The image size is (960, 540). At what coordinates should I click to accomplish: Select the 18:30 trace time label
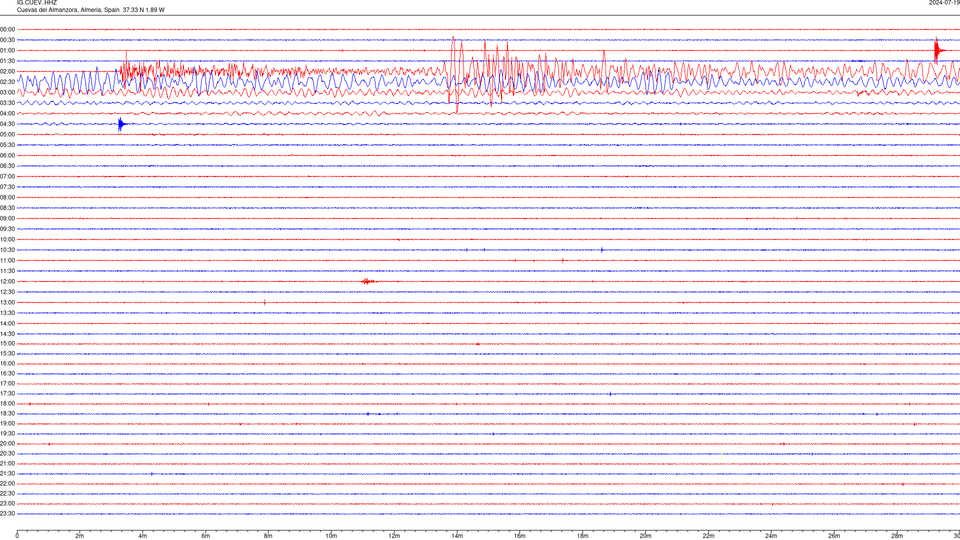[x=7, y=413]
